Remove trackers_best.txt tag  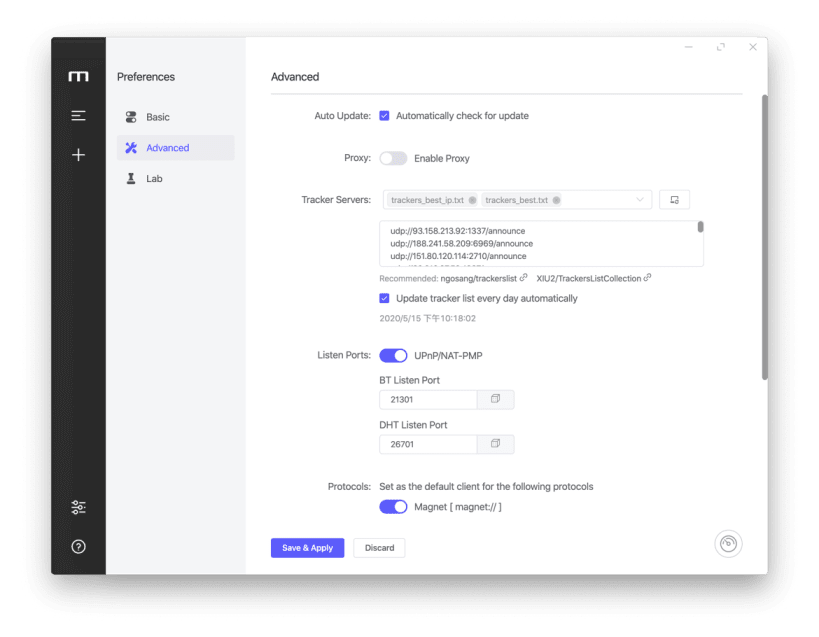coord(556,200)
